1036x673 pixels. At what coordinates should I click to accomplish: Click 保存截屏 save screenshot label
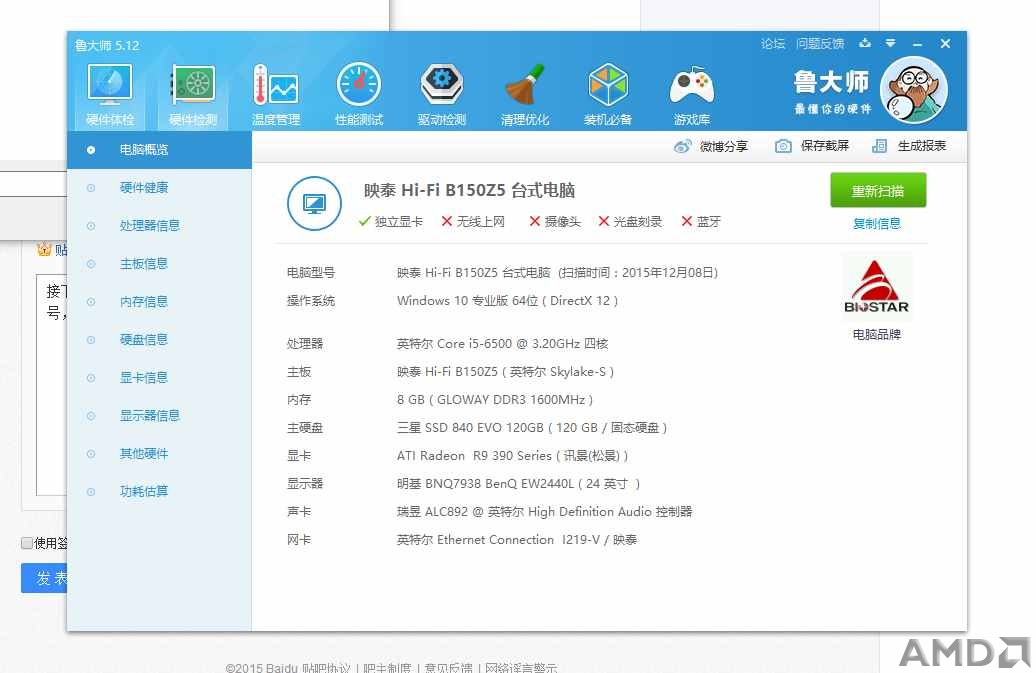coord(825,146)
